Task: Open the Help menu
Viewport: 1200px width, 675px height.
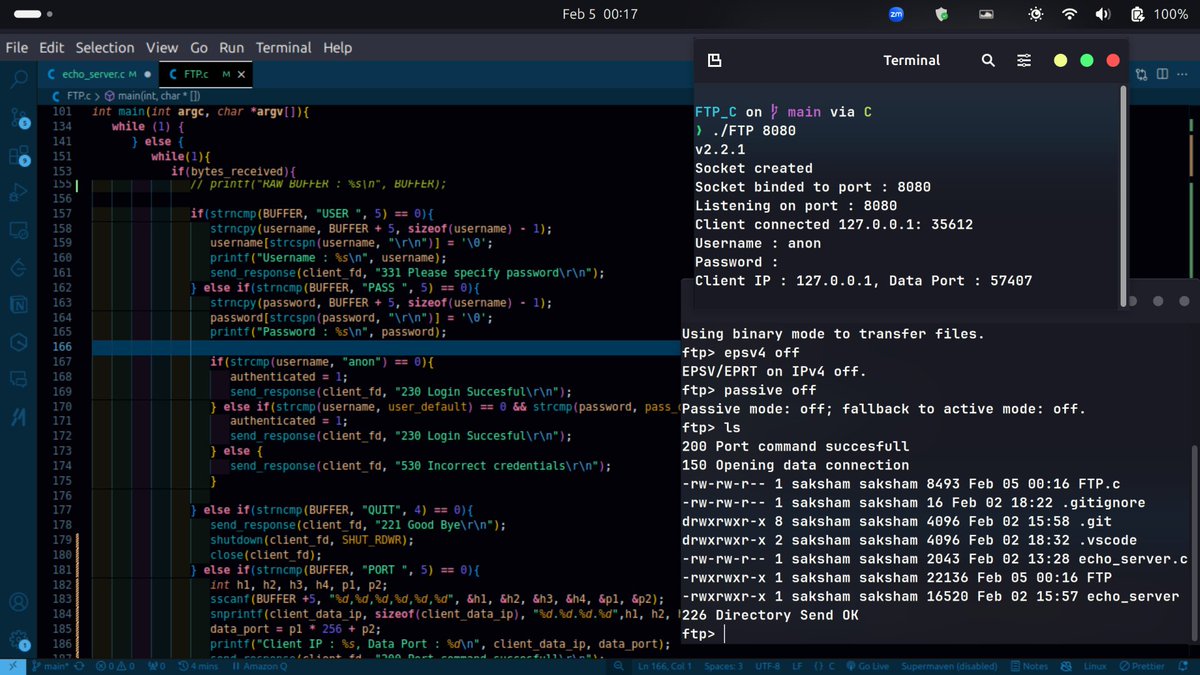Action: click(x=337, y=47)
